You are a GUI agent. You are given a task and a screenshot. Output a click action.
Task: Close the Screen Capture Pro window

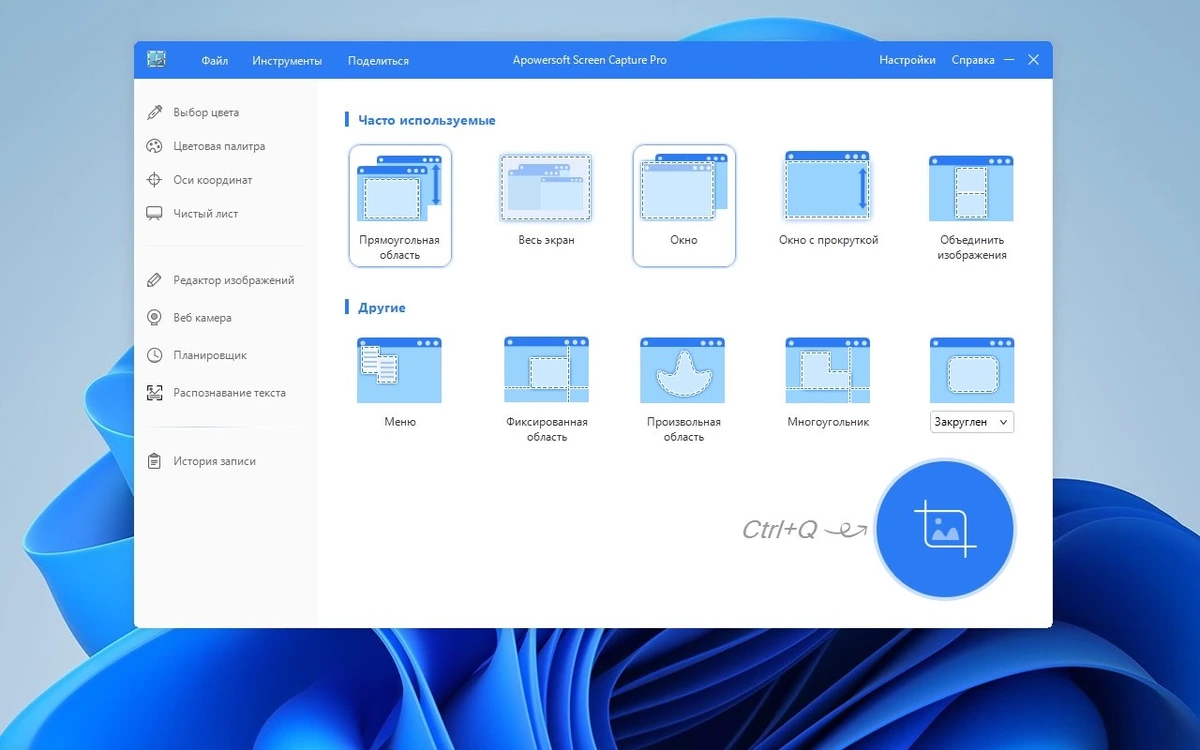click(x=1034, y=60)
